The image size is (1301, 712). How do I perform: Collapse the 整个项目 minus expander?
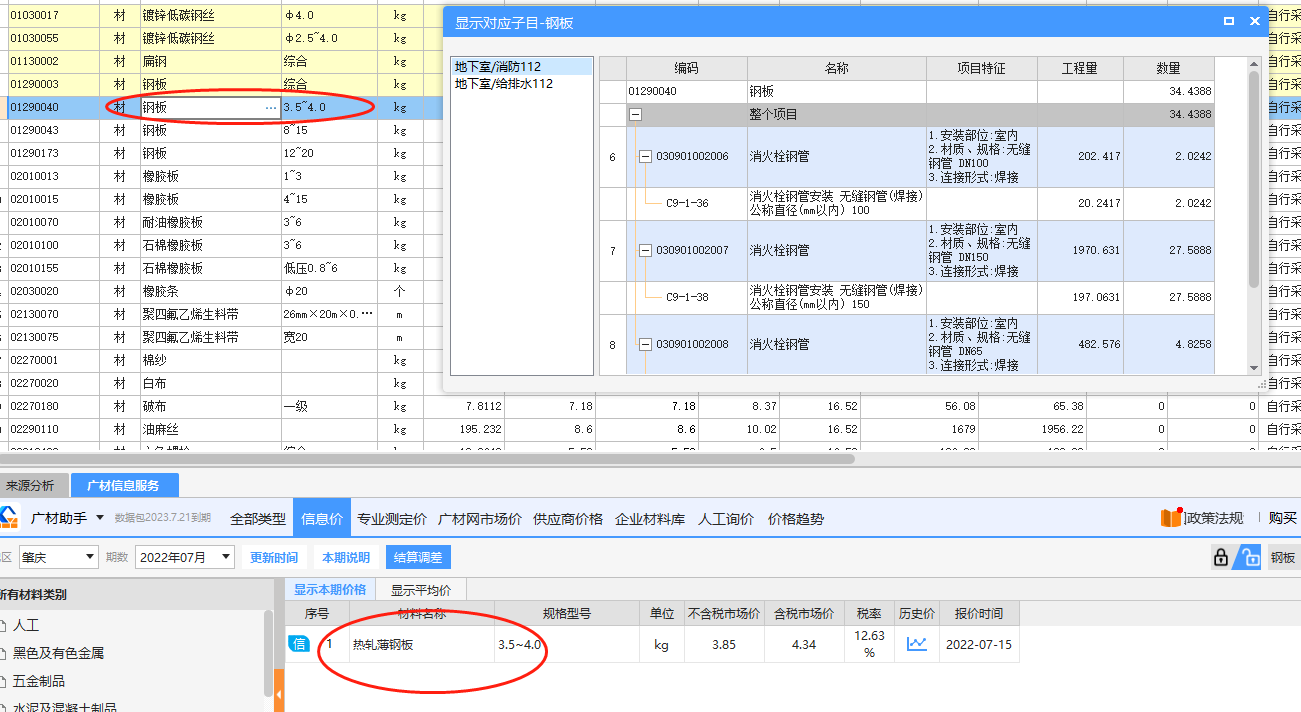coord(635,115)
